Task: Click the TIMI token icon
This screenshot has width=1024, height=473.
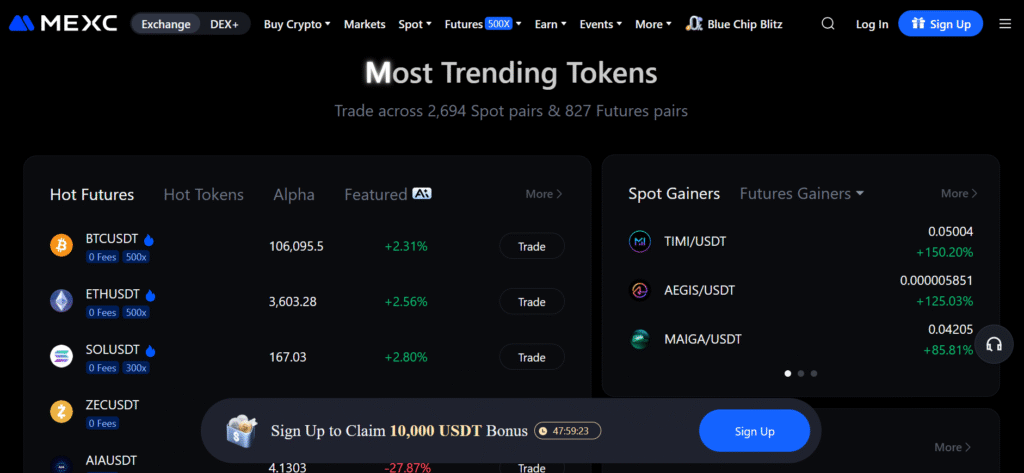Action: (640, 241)
